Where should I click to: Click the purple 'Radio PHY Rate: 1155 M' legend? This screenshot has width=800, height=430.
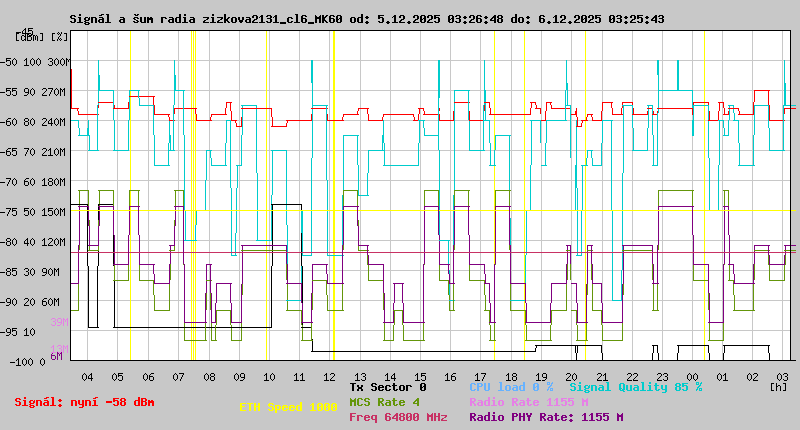[x=546, y=418]
